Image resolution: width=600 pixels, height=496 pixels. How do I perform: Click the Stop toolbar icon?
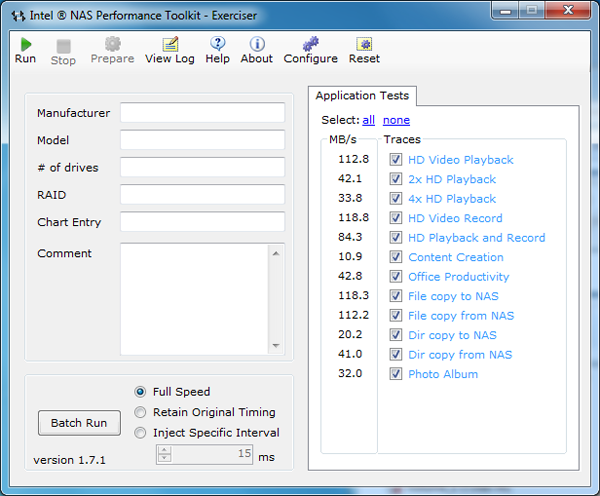64,46
